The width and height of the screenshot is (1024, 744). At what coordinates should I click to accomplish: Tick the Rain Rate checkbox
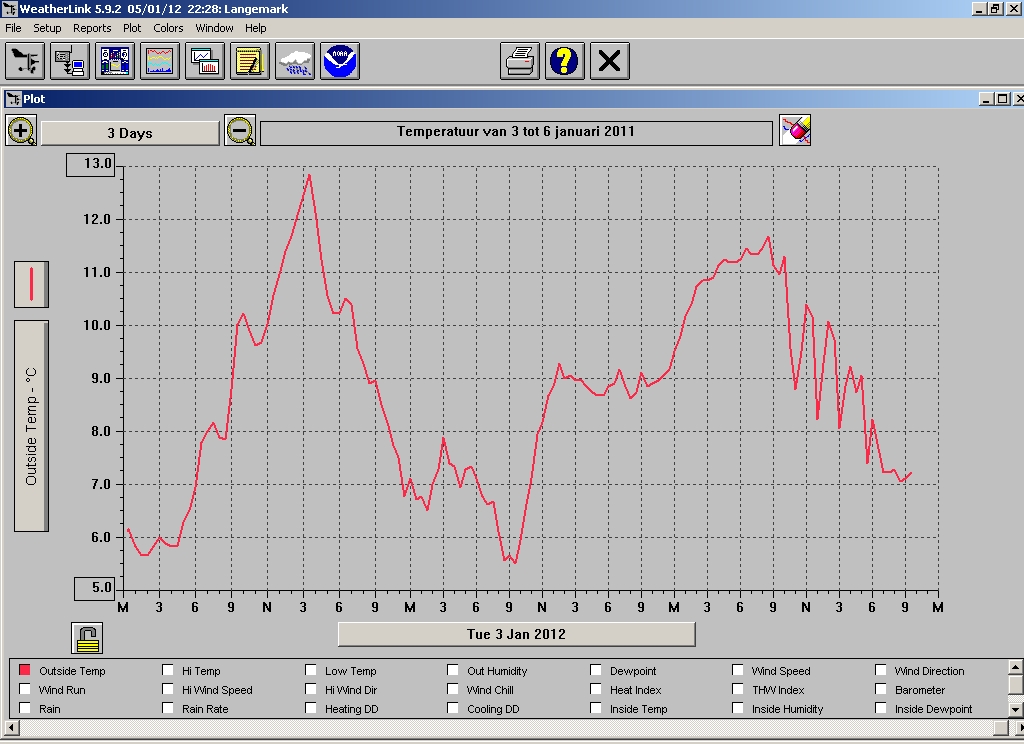[x=168, y=708]
